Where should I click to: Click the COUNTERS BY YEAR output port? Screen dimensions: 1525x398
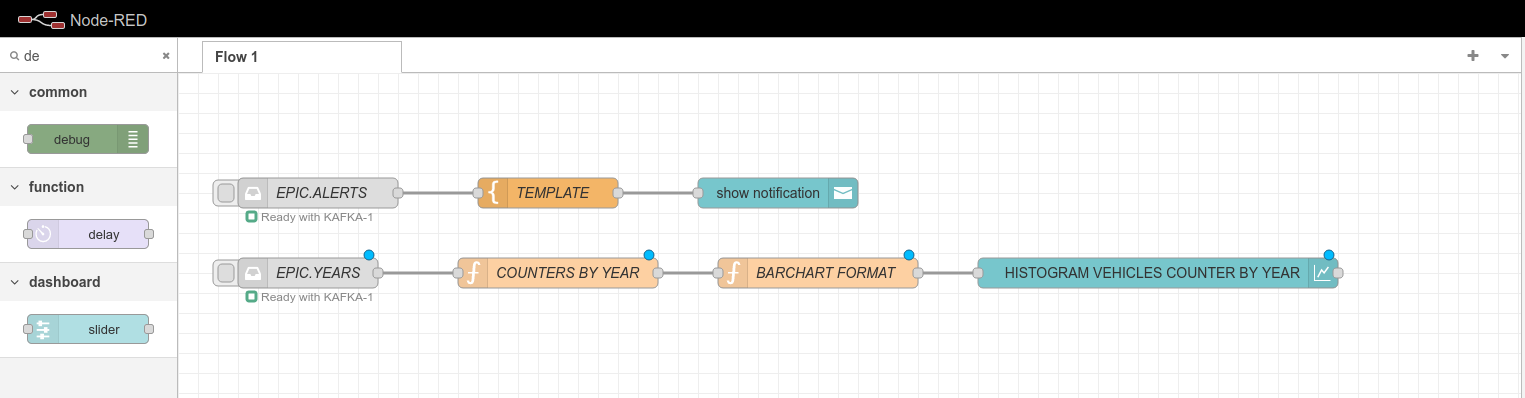click(x=658, y=272)
